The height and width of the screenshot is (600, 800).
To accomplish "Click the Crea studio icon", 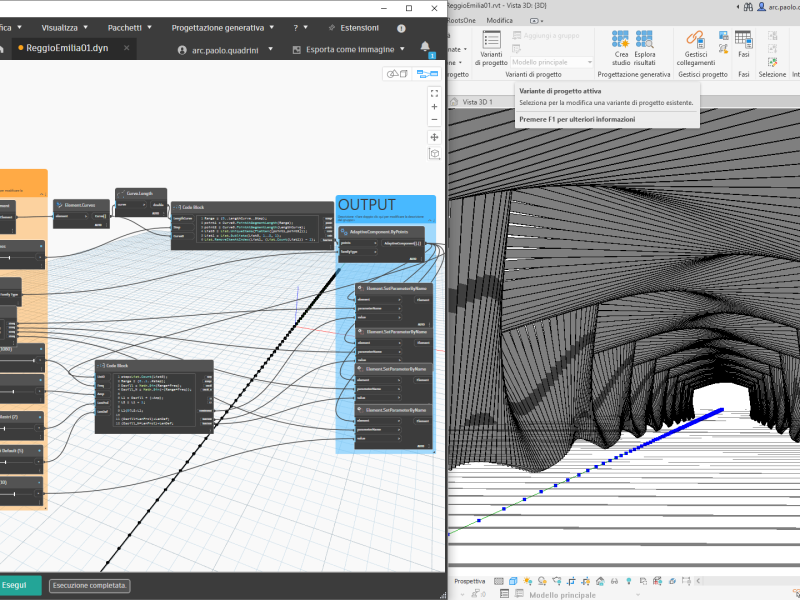I will (621, 46).
